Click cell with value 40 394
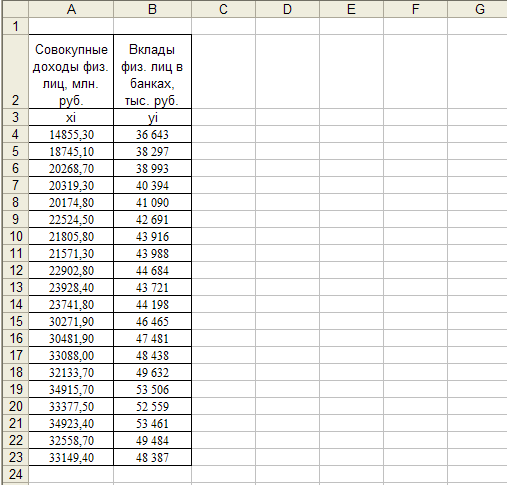The height and width of the screenshot is (485, 507). point(152,185)
